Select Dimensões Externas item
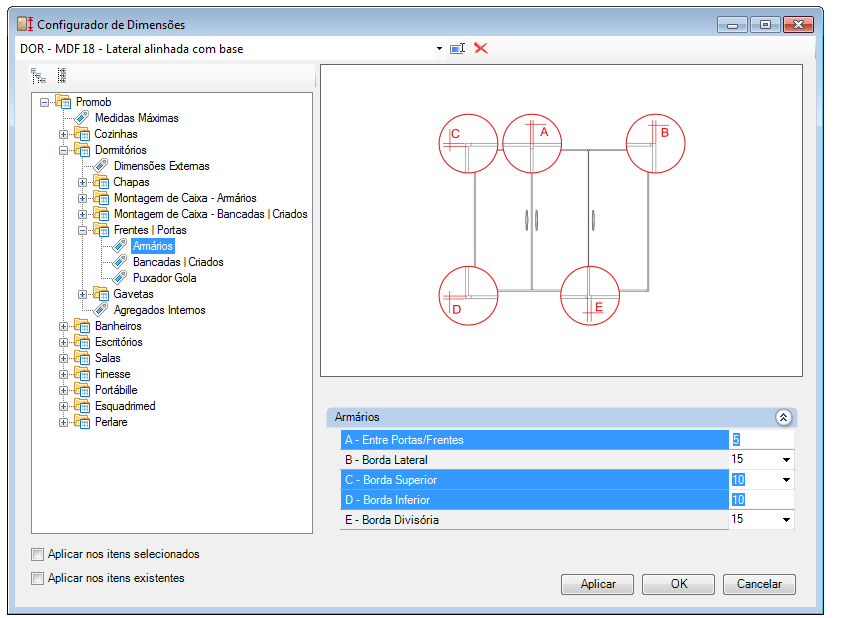Image resolution: width=868 pixels, height=618 pixels. 161,166
